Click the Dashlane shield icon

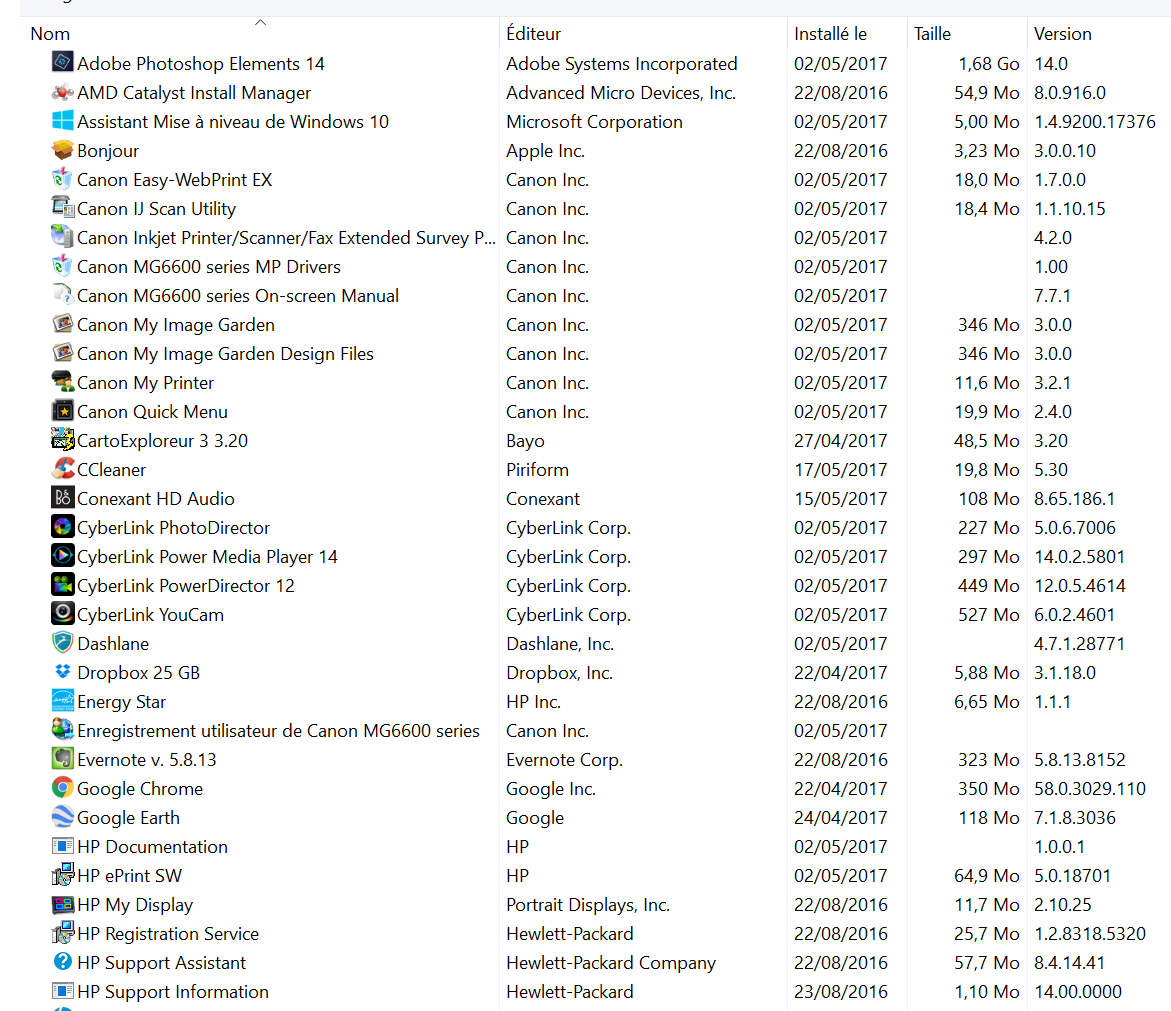coord(63,642)
